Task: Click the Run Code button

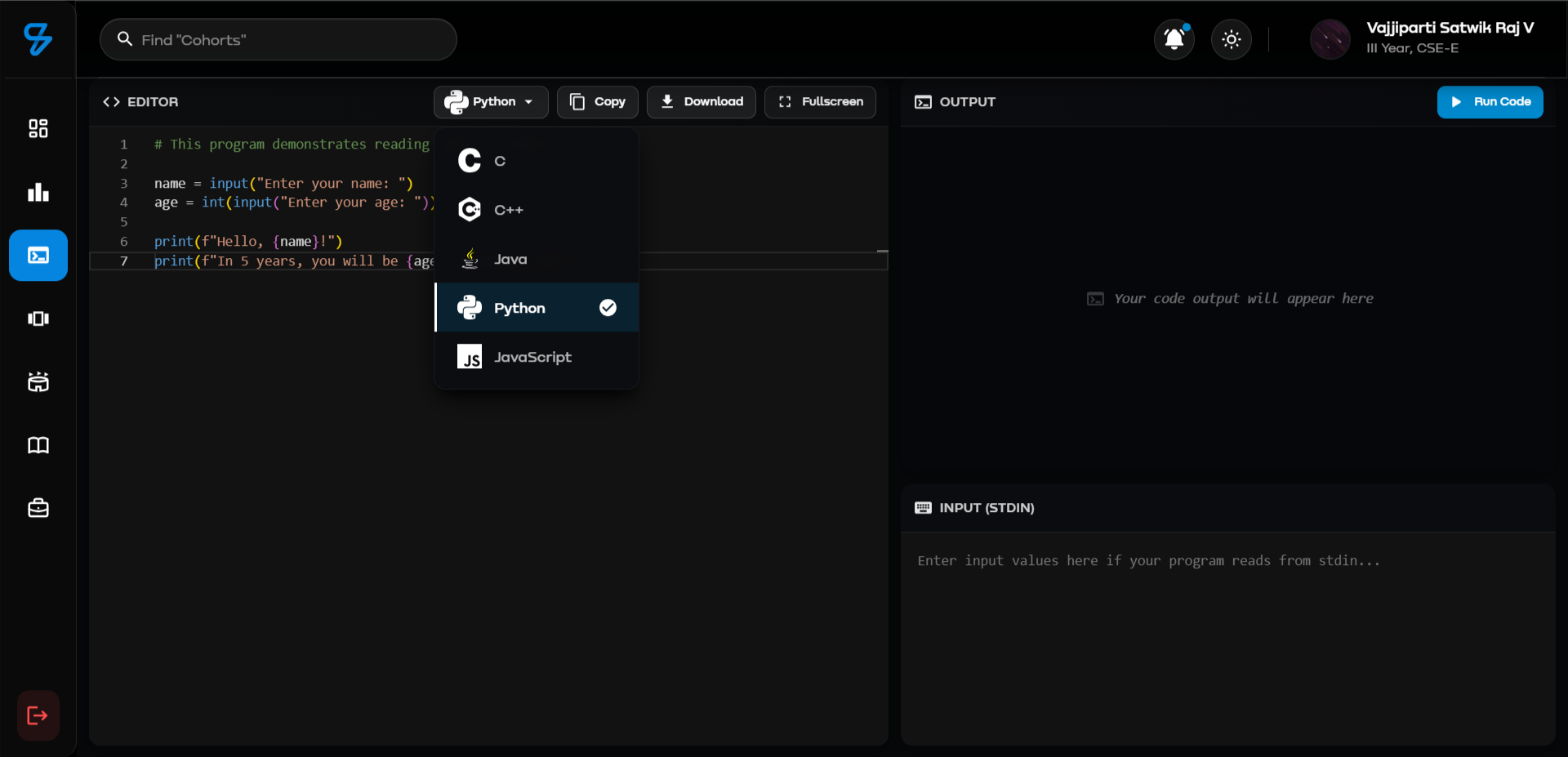Action: (x=1490, y=102)
